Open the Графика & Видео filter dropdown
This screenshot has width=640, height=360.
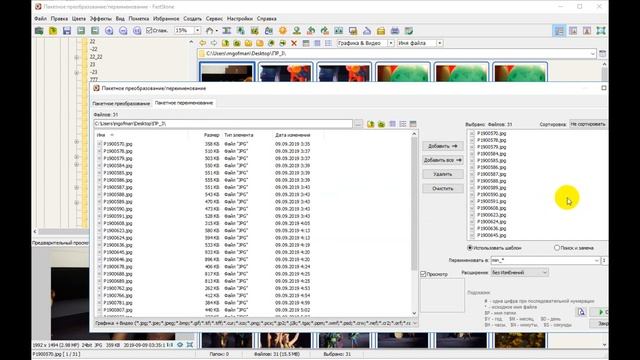(391, 43)
